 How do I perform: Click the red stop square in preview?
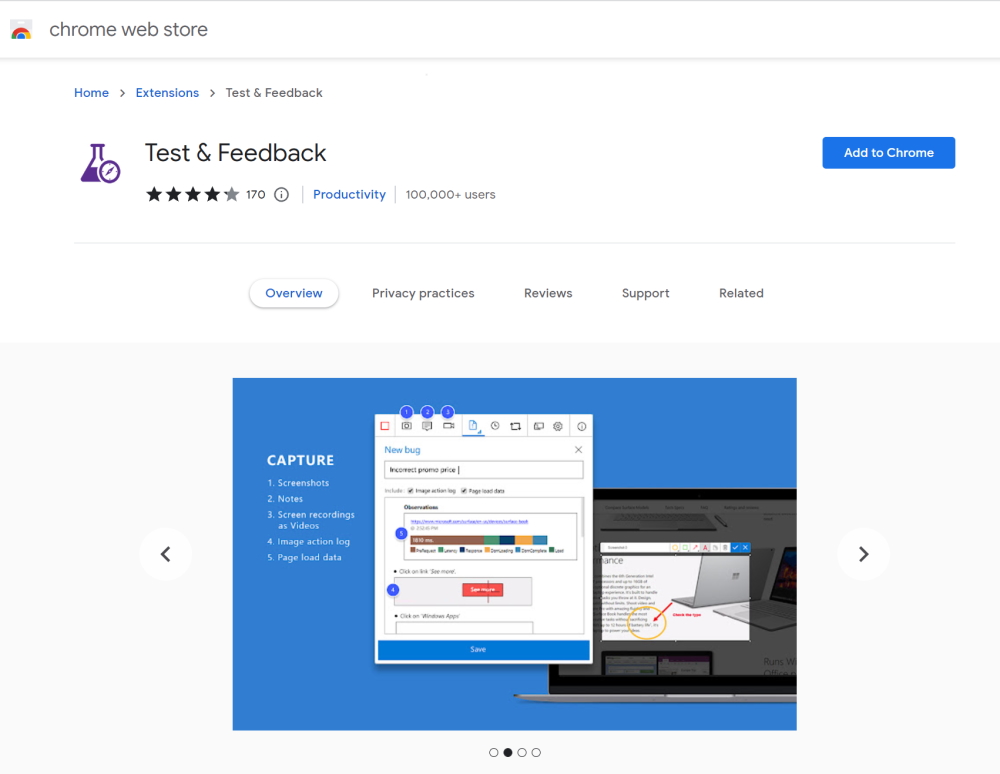(385, 426)
